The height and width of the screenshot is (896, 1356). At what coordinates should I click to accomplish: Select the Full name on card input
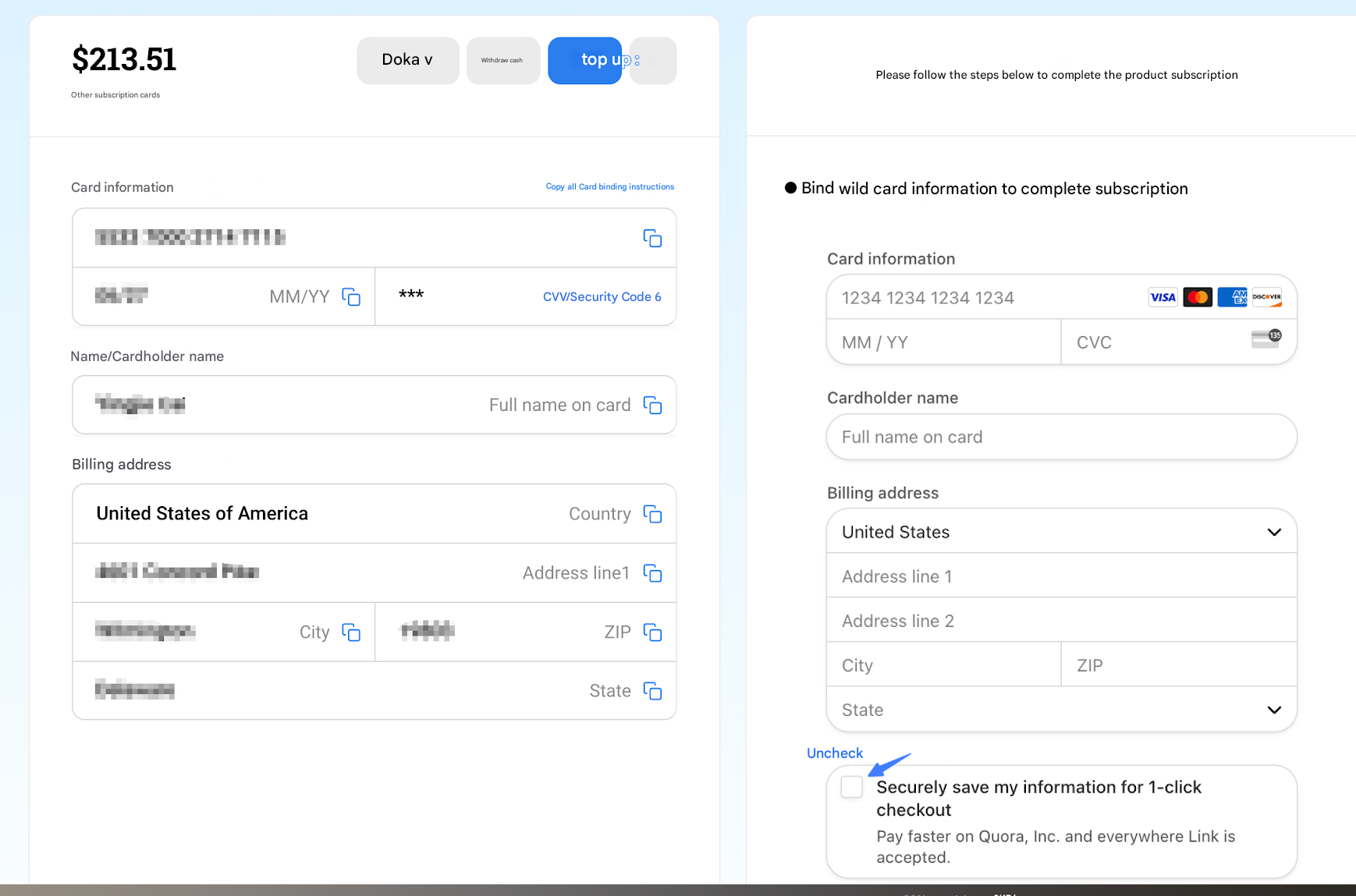[1061, 437]
